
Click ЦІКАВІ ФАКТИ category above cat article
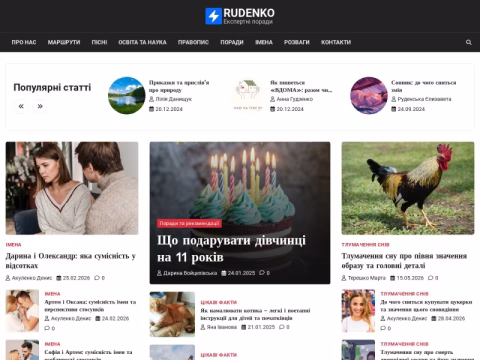[x=219, y=302]
